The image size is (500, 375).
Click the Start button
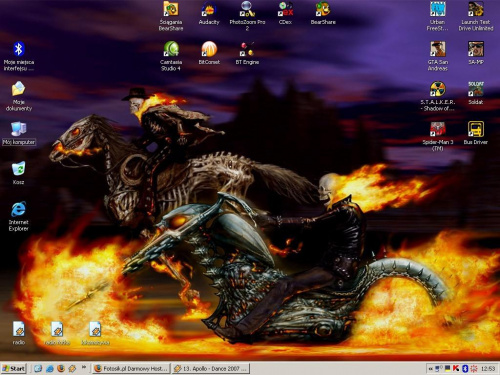click(14, 368)
